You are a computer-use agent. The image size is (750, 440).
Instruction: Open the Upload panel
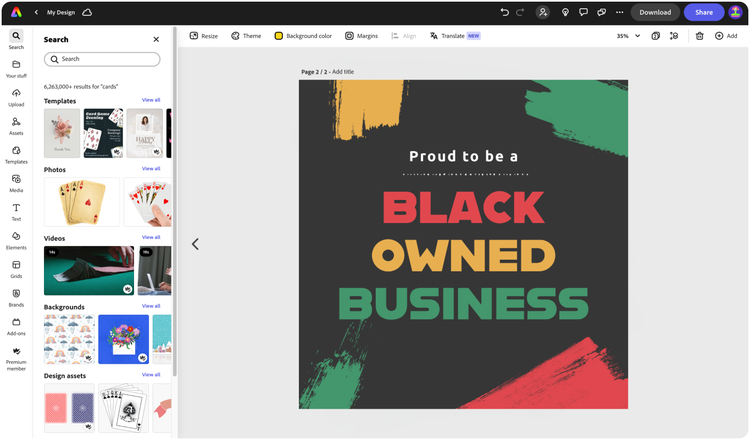click(16, 98)
